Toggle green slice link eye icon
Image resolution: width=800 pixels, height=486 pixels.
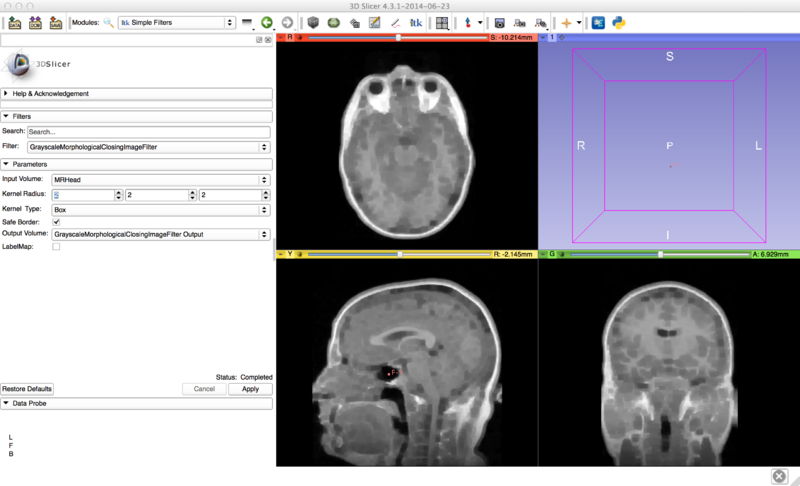coord(562,254)
